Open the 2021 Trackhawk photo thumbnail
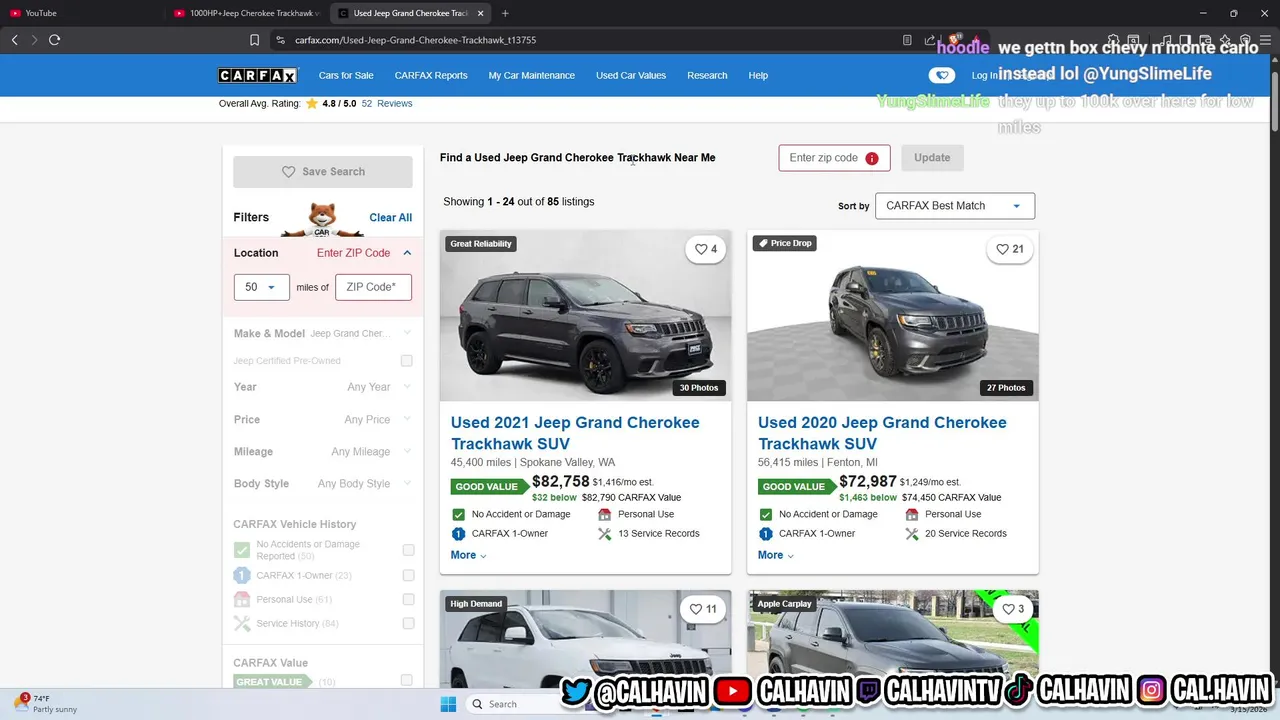Viewport: 1280px width, 720px height. click(x=585, y=316)
